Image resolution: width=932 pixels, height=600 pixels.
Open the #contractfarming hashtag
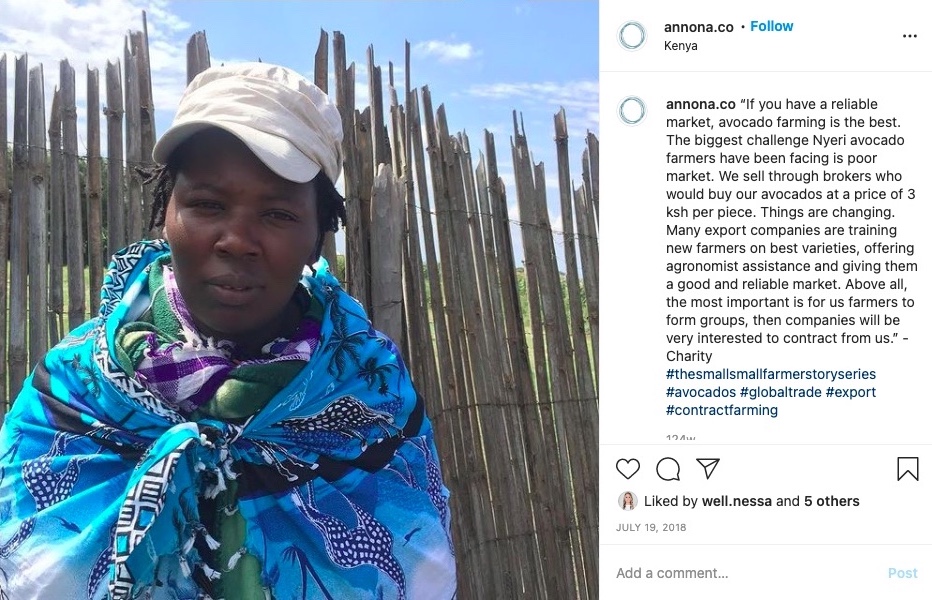point(722,410)
